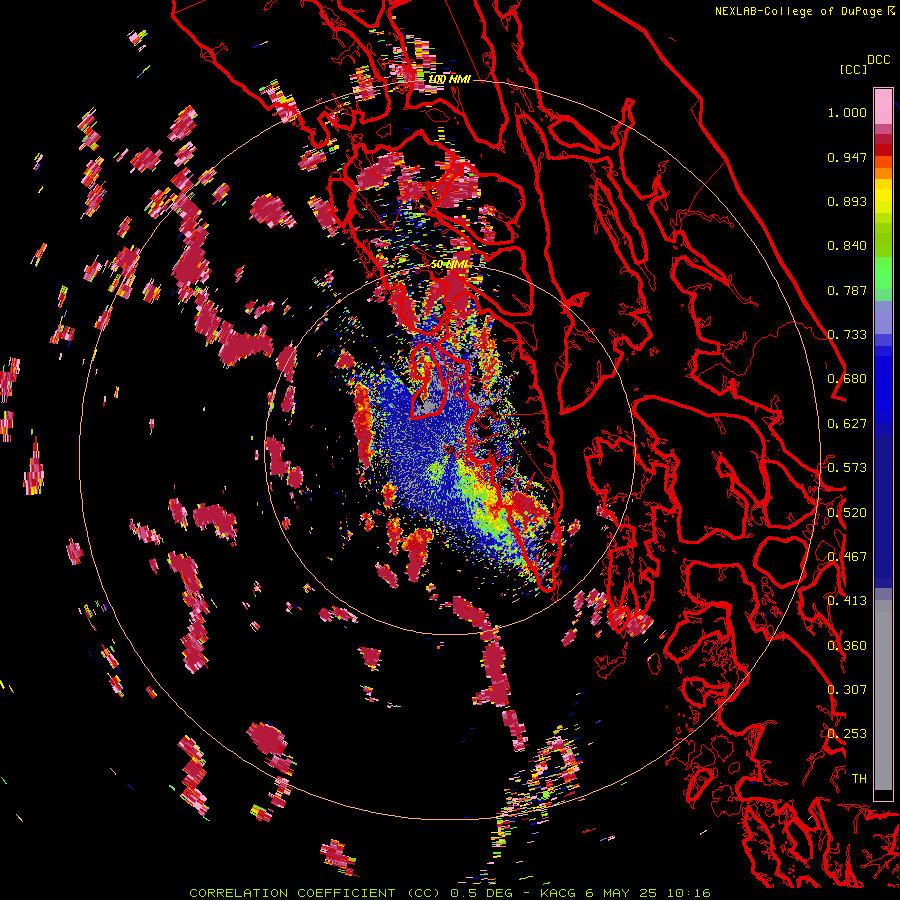The image size is (900, 900).
Task: Click the 0.307 color scale value
Action: point(847,690)
